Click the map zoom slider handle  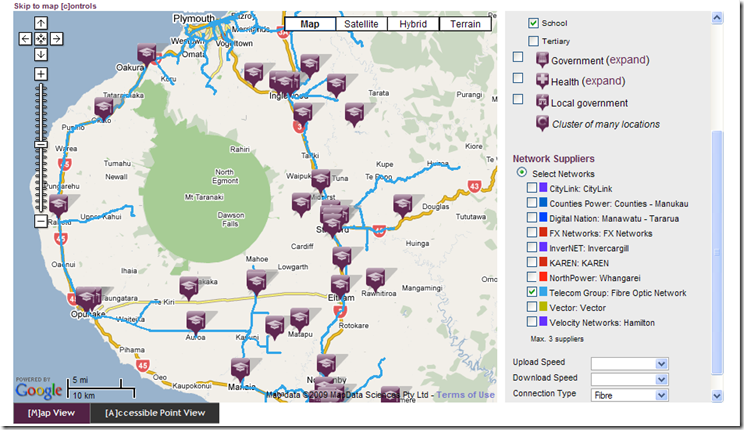41,145
